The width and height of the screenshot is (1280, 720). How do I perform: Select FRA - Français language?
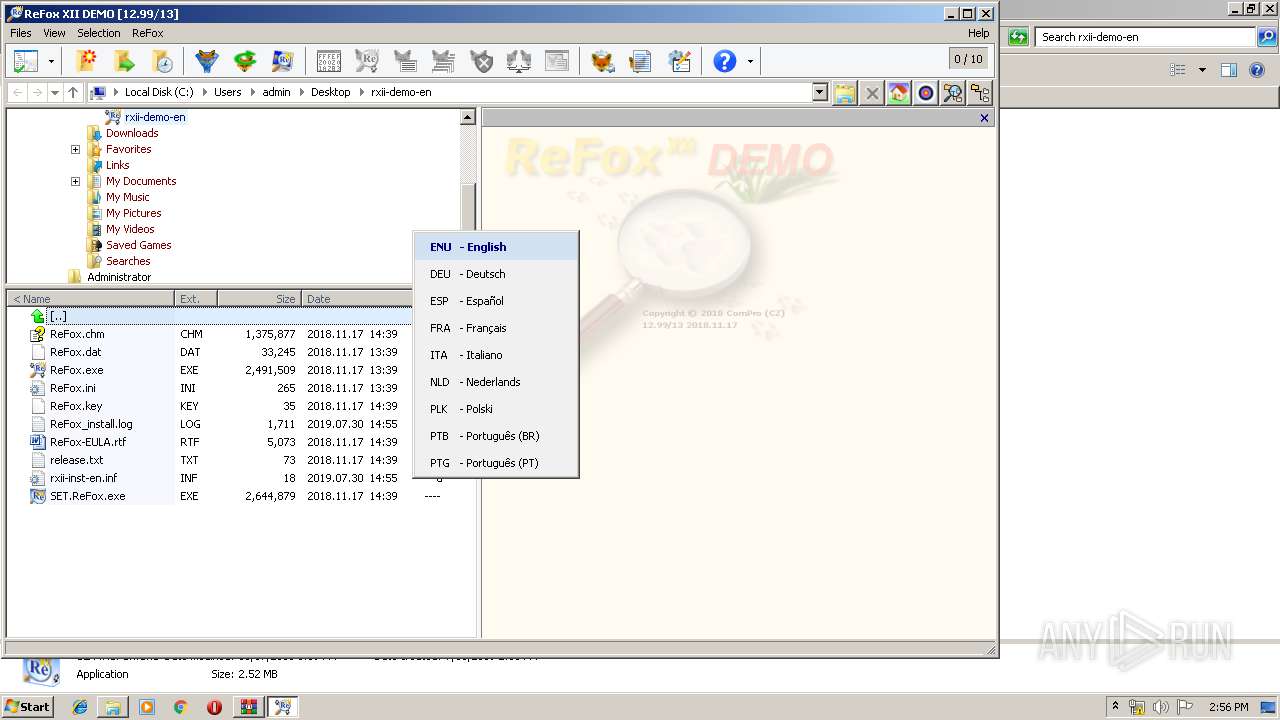click(496, 328)
